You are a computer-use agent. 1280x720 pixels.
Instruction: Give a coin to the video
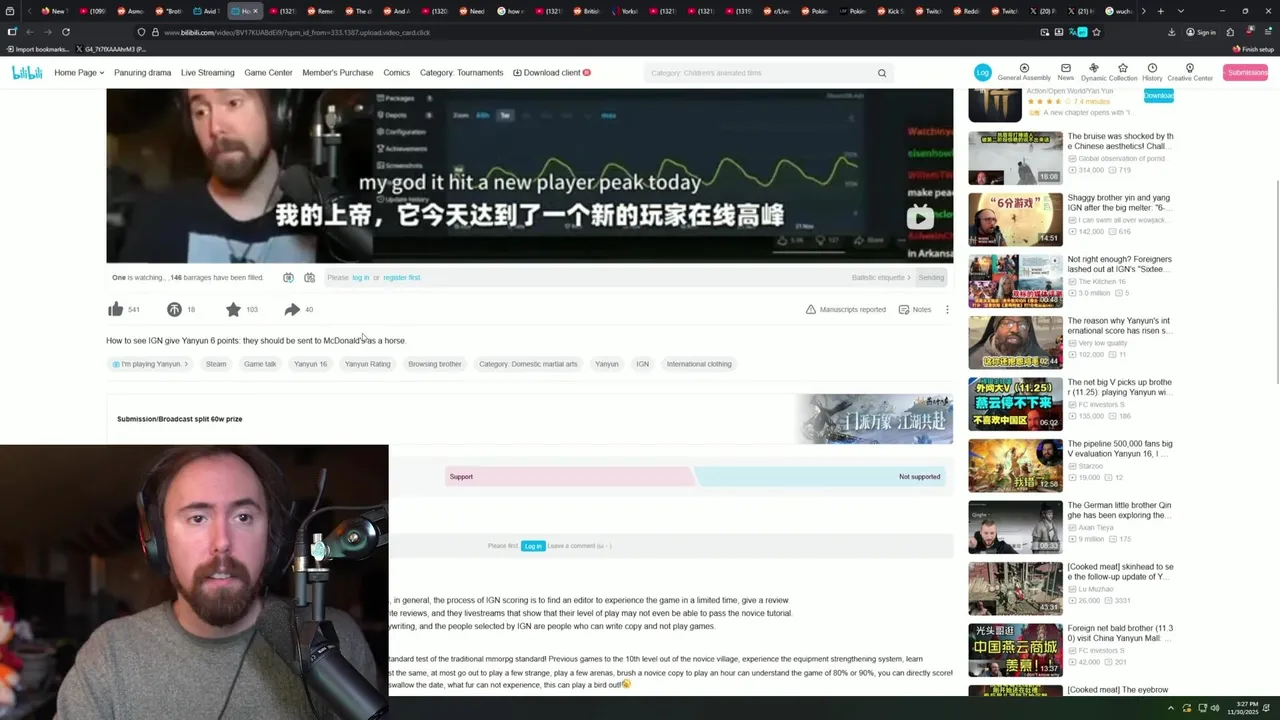[x=174, y=309]
